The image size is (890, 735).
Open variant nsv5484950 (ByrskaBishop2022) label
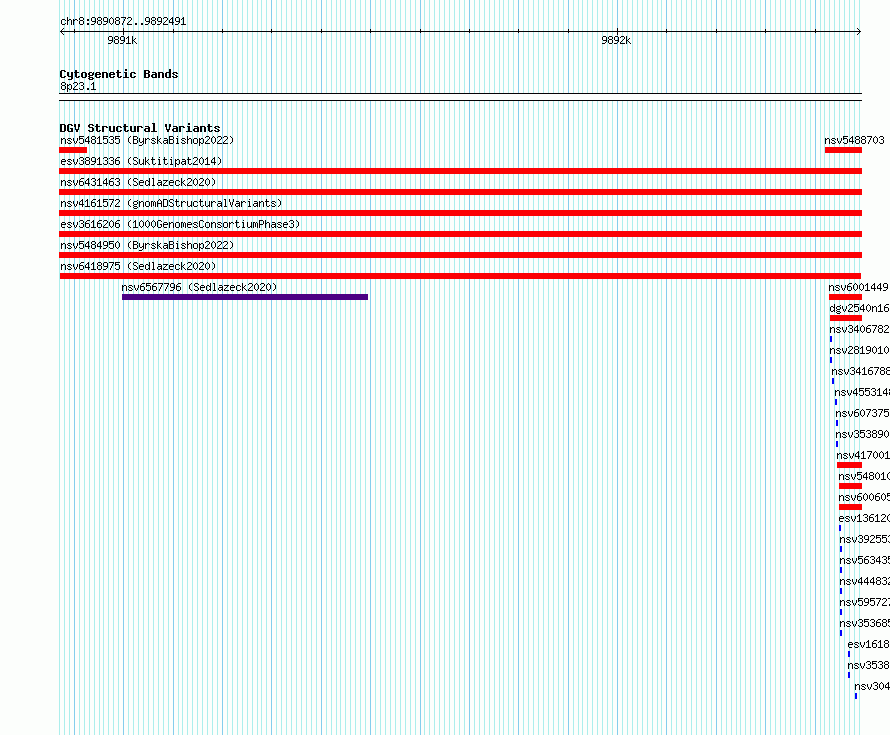(147, 245)
